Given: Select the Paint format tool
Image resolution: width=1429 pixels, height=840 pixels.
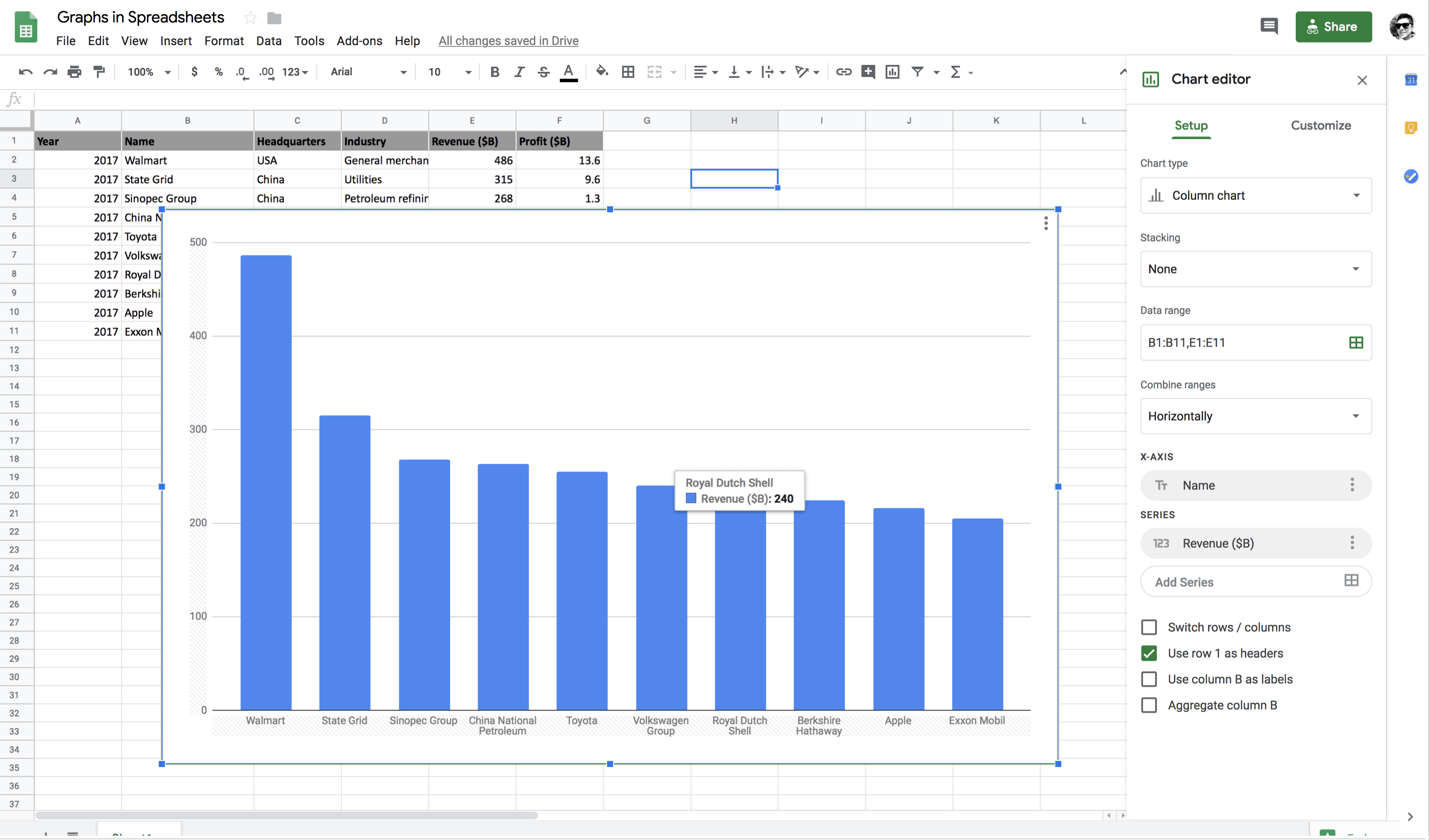Looking at the screenshot, I should (x=99, y=72).
